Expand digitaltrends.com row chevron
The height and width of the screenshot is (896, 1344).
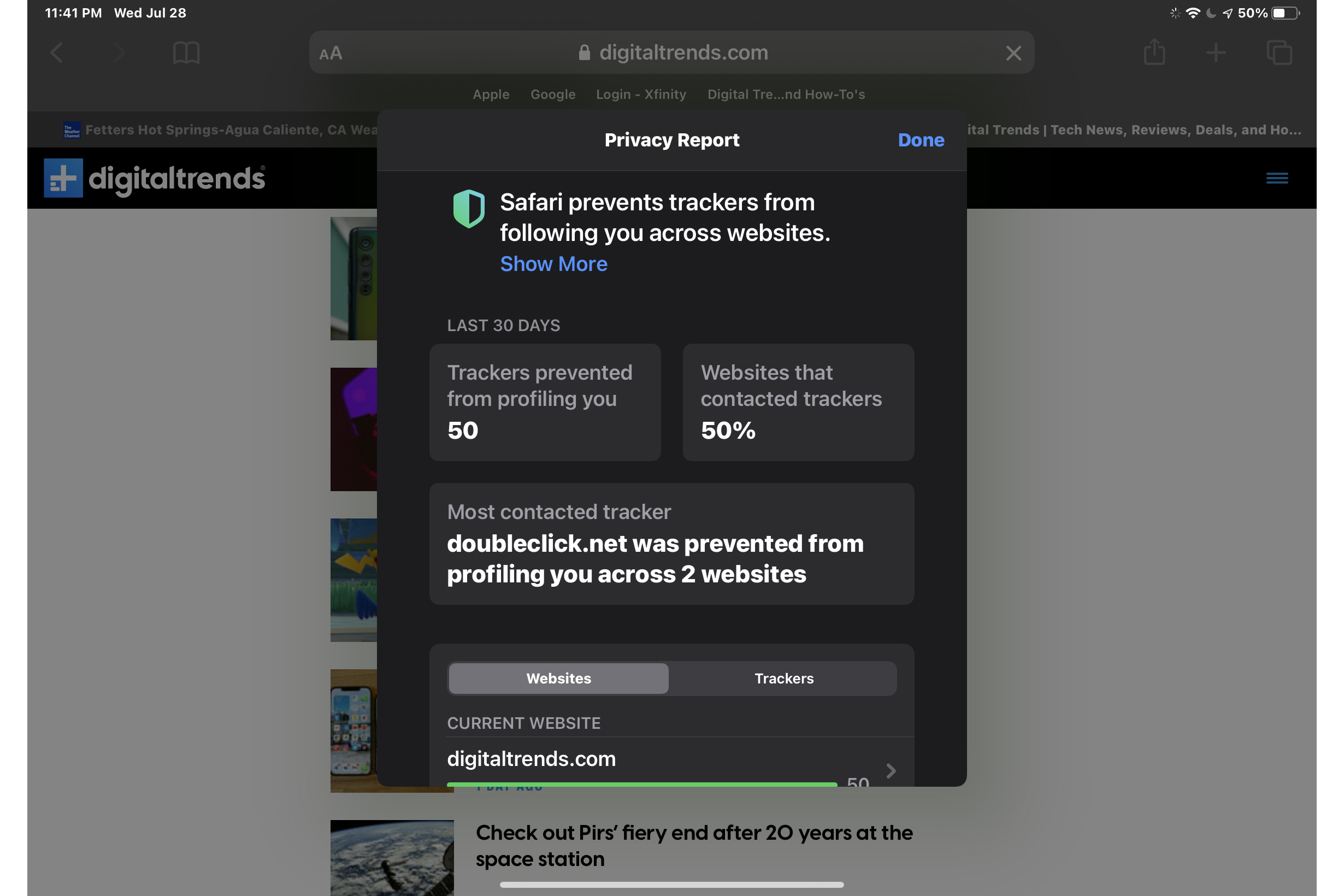click(891, 770)
